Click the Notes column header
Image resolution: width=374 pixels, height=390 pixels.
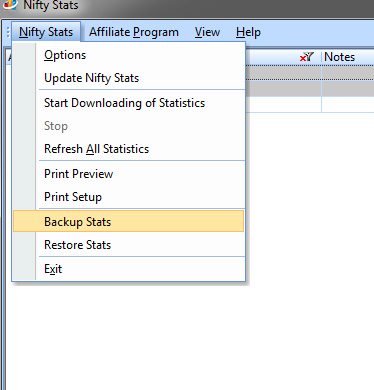coord(348,57)
